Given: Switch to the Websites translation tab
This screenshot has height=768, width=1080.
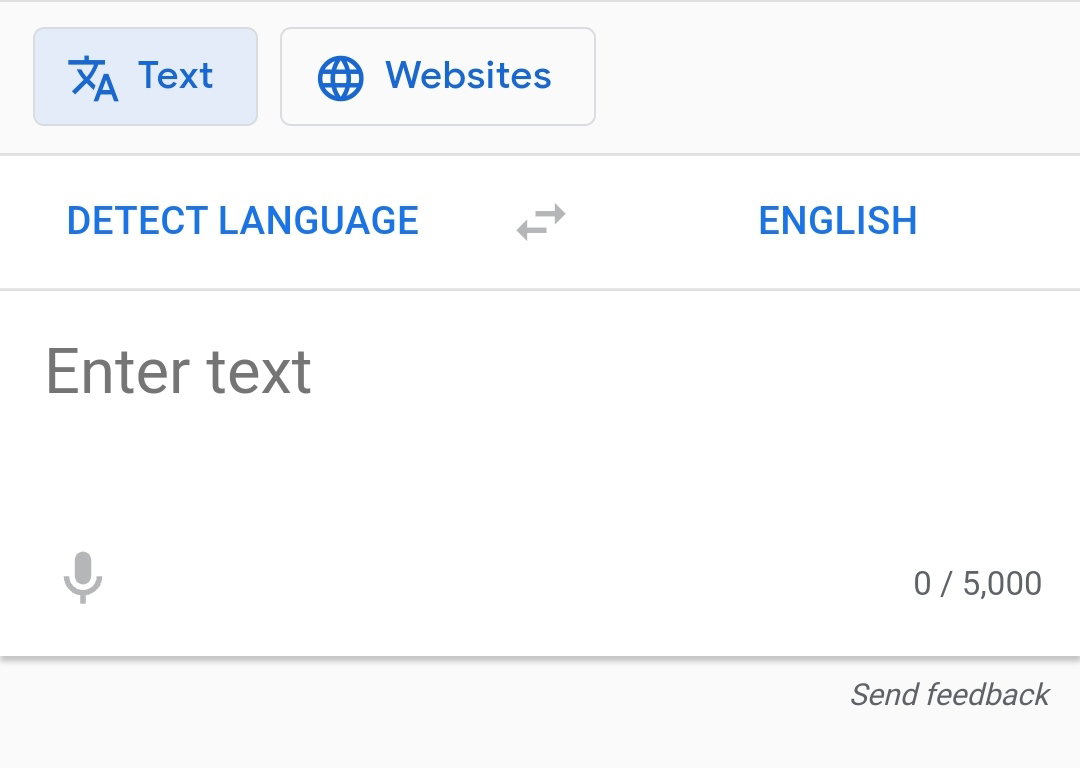Looking at the screenshot, I should [438, 76].
